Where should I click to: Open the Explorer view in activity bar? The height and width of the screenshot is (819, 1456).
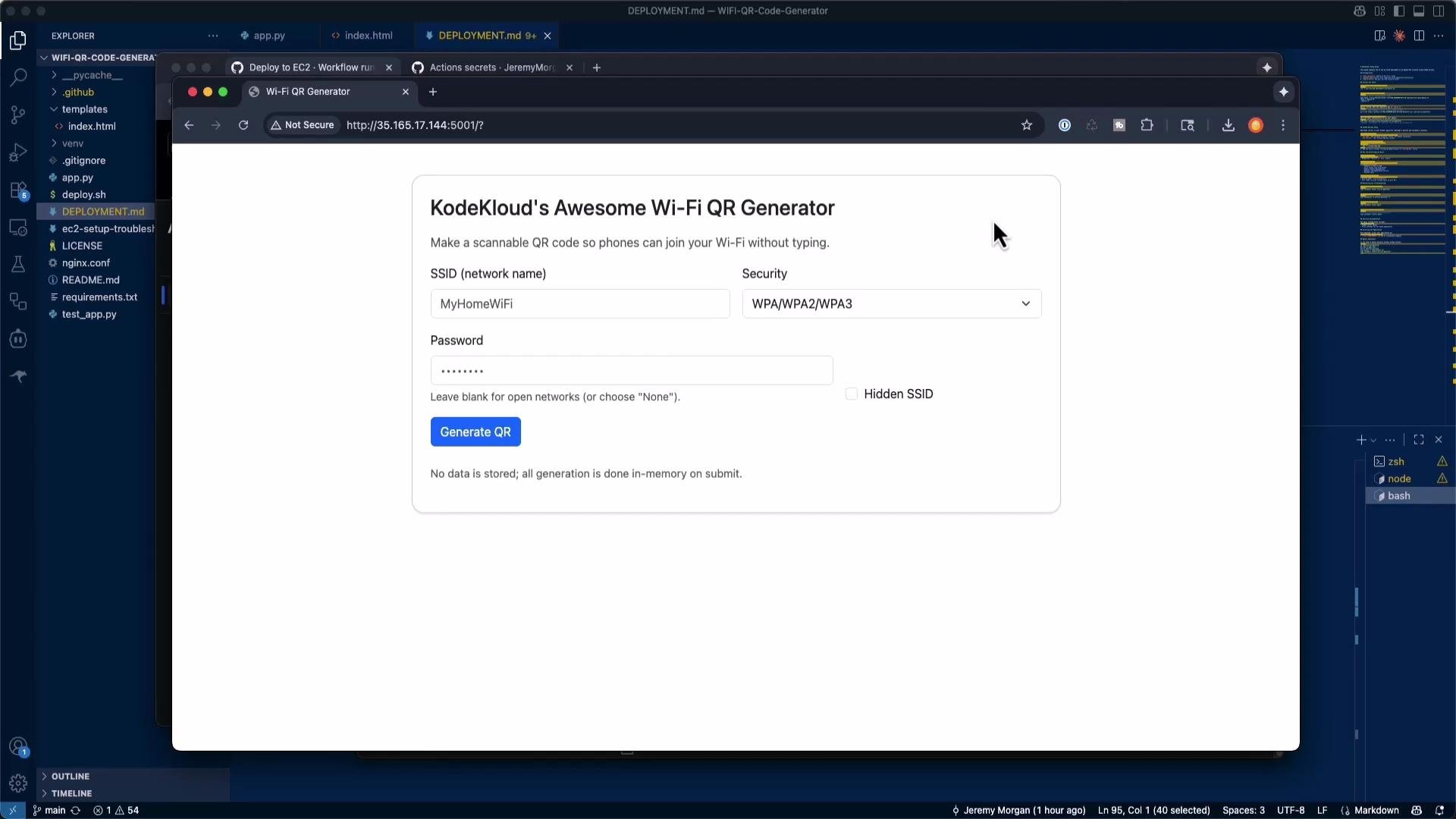point(18,39)
